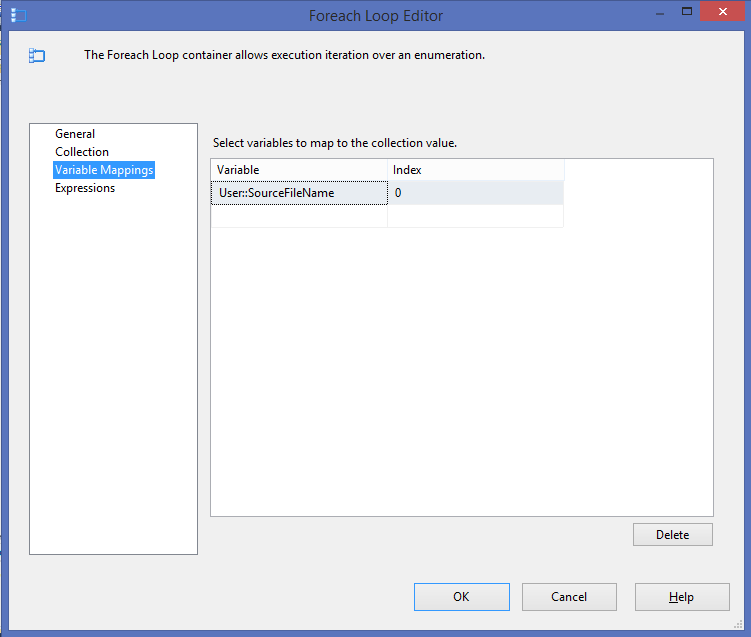This screenshot has height=637, width=751.
Task: Click the Foreach Loop Editor title bar
Action: [x=375, y=15]
